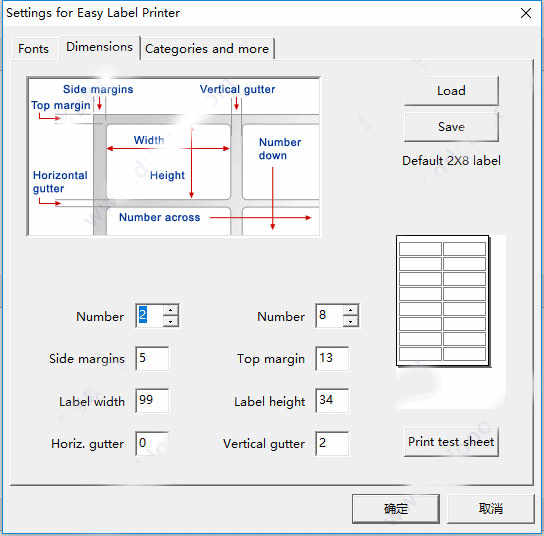
Task: Print a test sheet
Action: click(x=451, y=442)
